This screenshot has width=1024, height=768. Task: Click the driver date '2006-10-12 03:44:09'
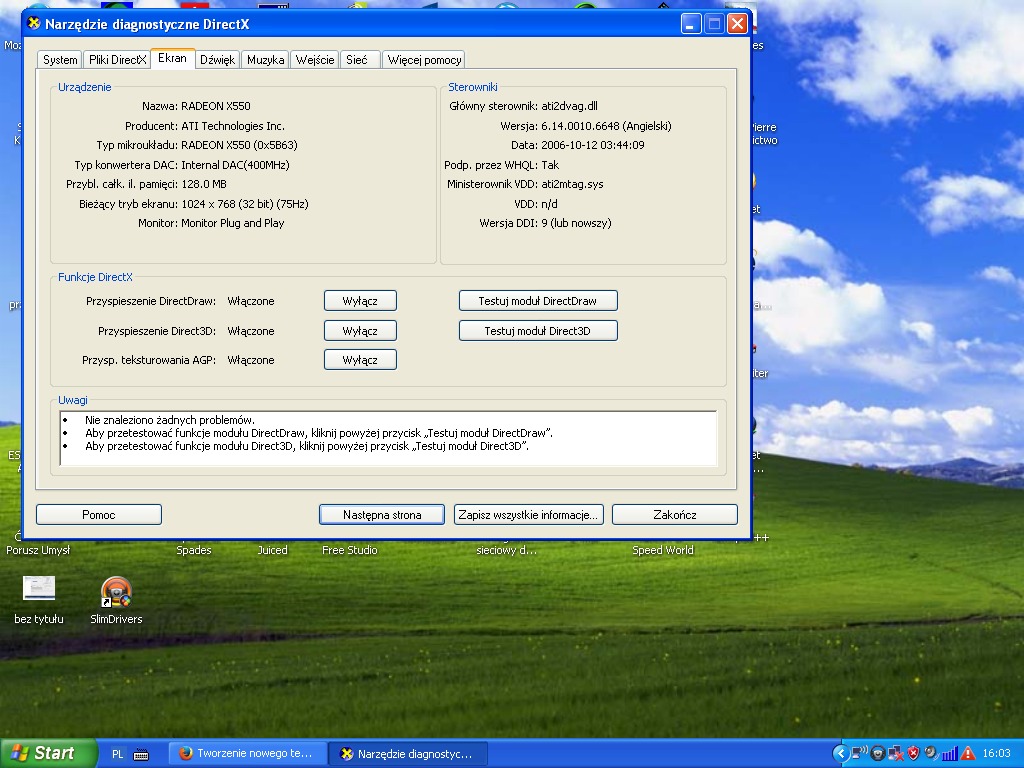click(593, 145)
